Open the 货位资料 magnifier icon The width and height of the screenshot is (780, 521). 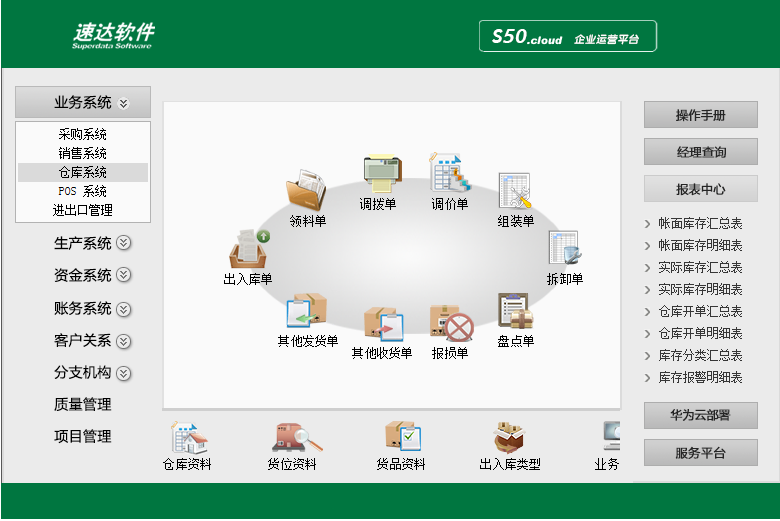click(297, 438)
